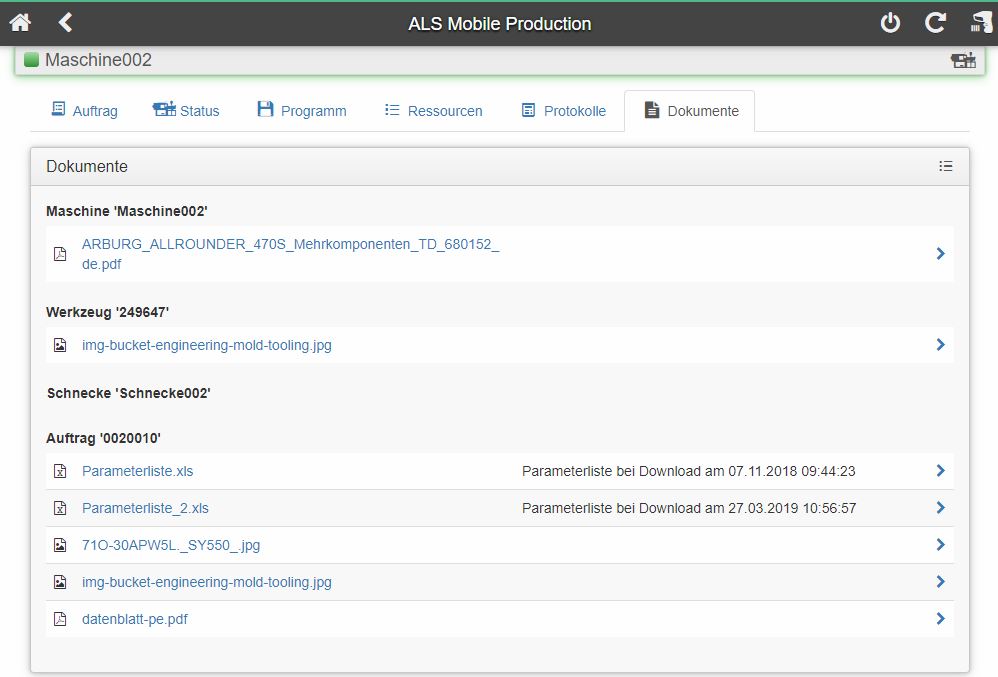Open the list view icon in Dokumente panel
The image size is (998, 677).
[946, 166]
